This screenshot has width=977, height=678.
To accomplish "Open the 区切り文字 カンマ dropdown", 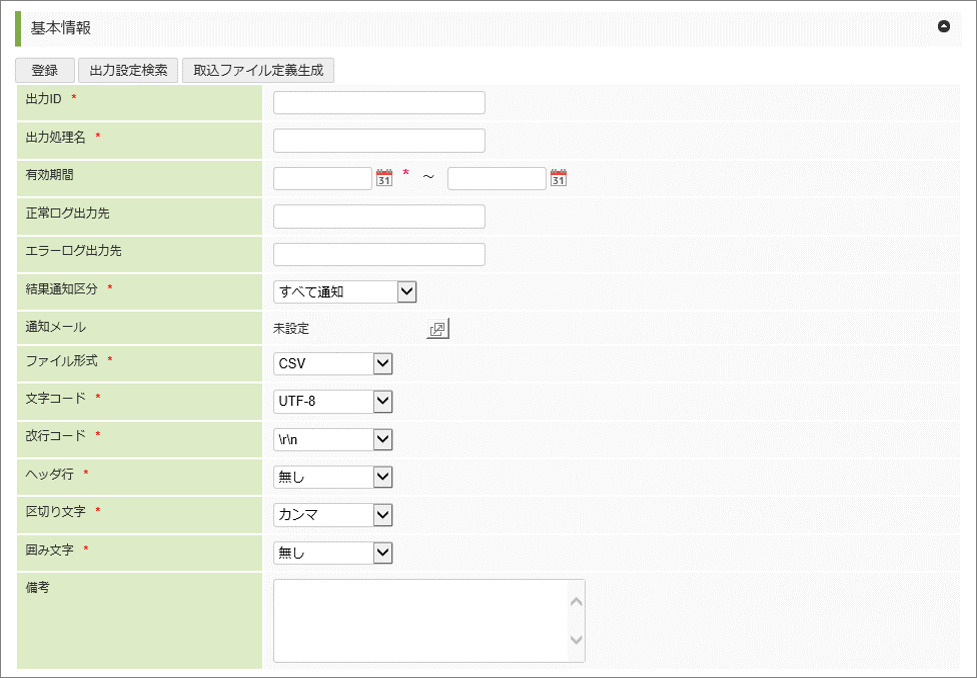I will point(333,515).
